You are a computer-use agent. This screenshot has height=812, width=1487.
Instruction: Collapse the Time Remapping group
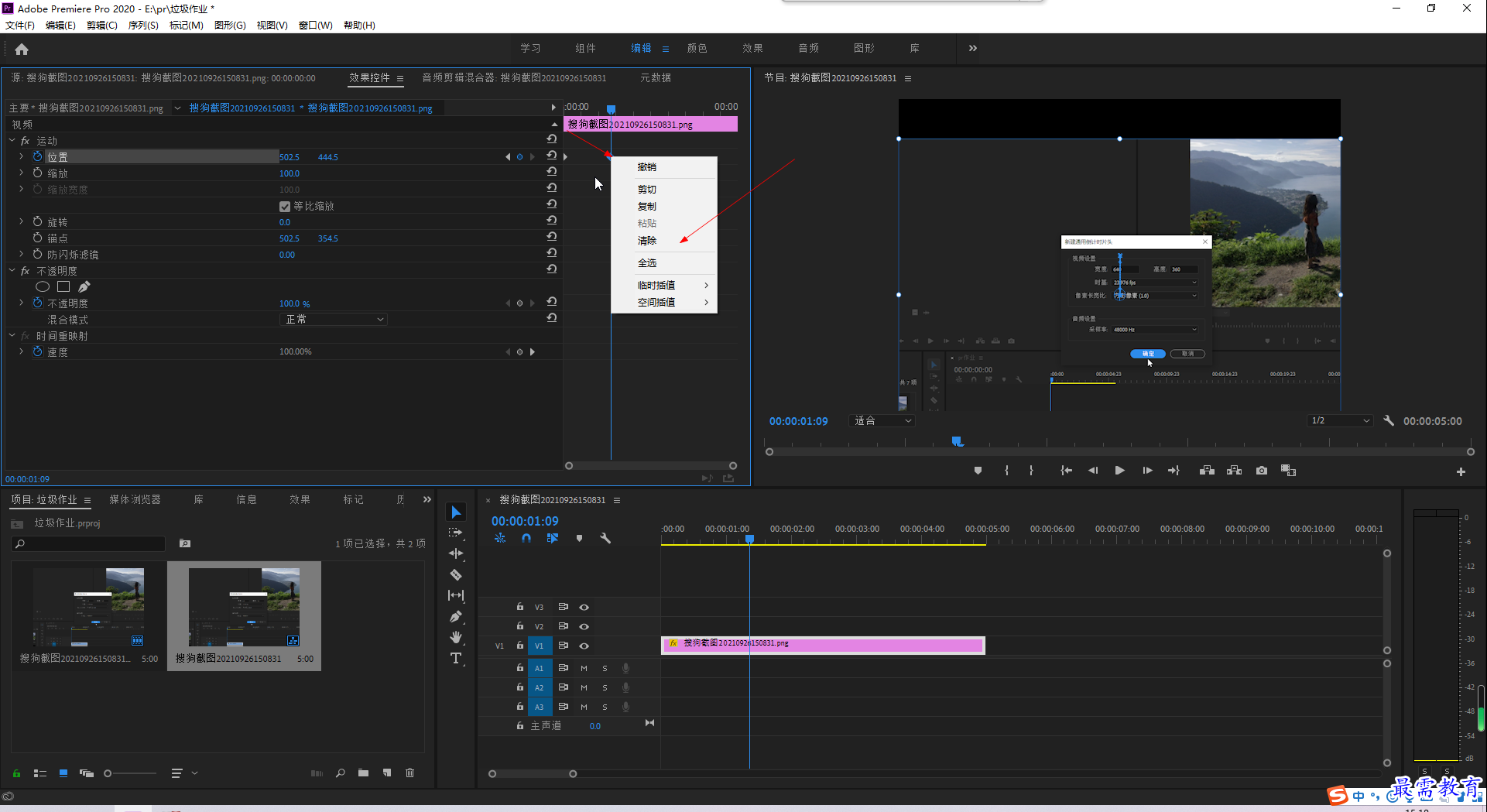click(x=12, y=335)
